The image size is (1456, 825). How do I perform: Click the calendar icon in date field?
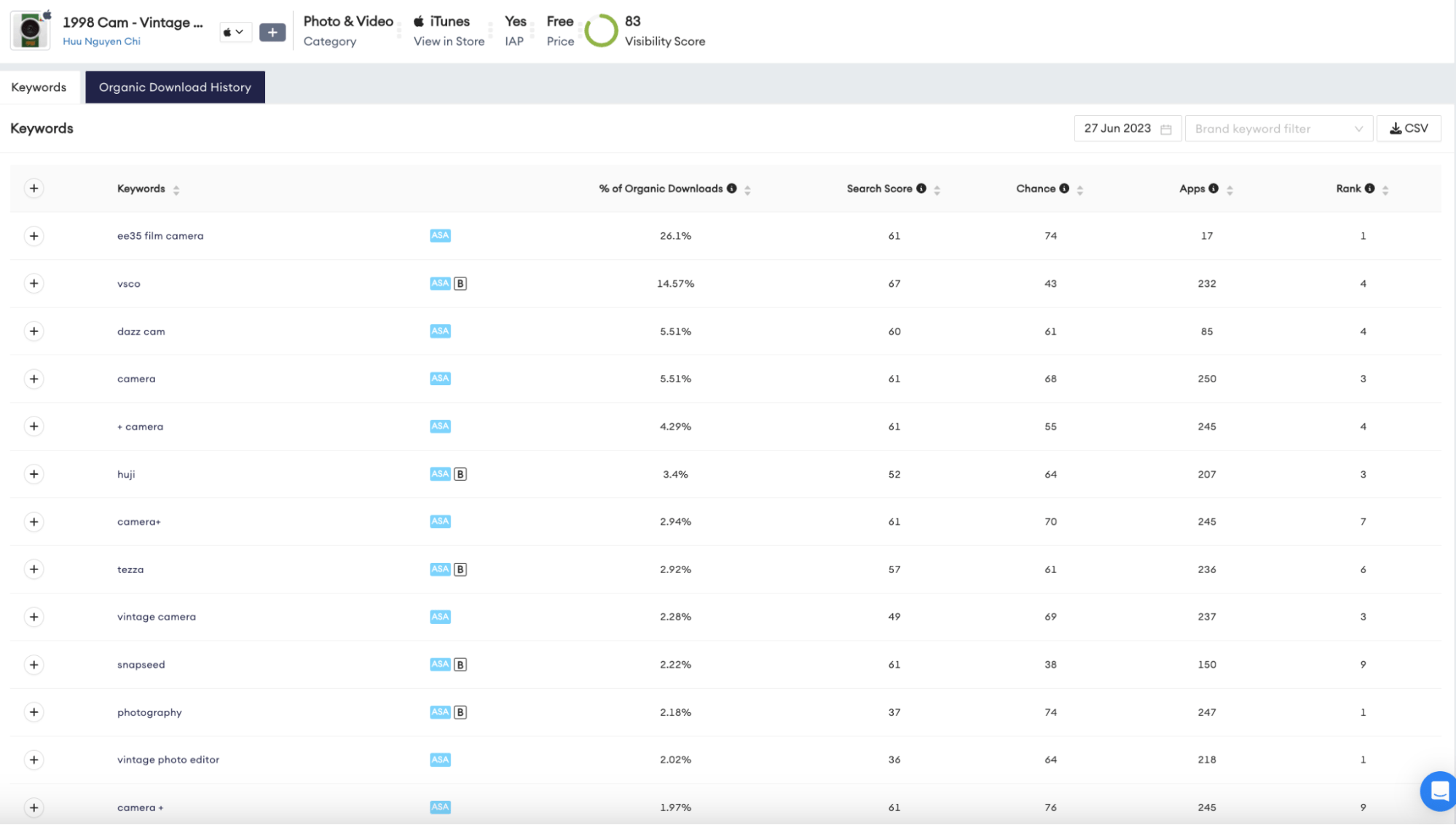coord(1165,129)
